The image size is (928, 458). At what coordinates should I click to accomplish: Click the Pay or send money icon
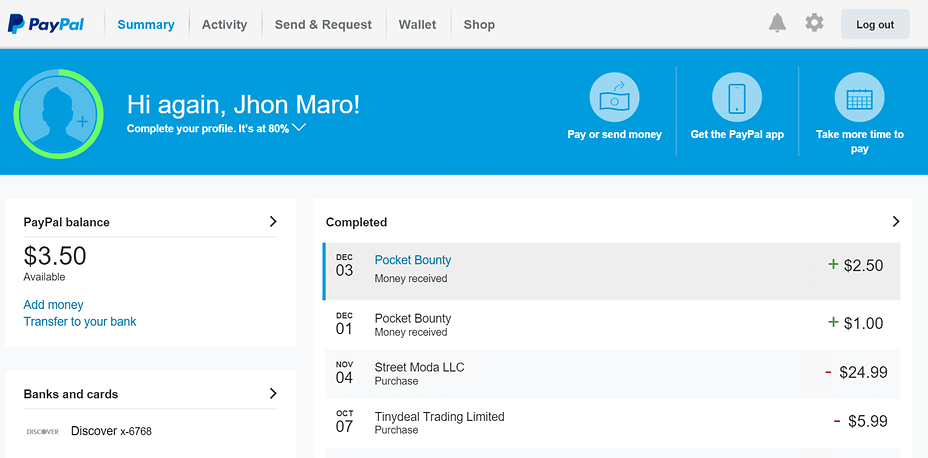pos(614,97)
